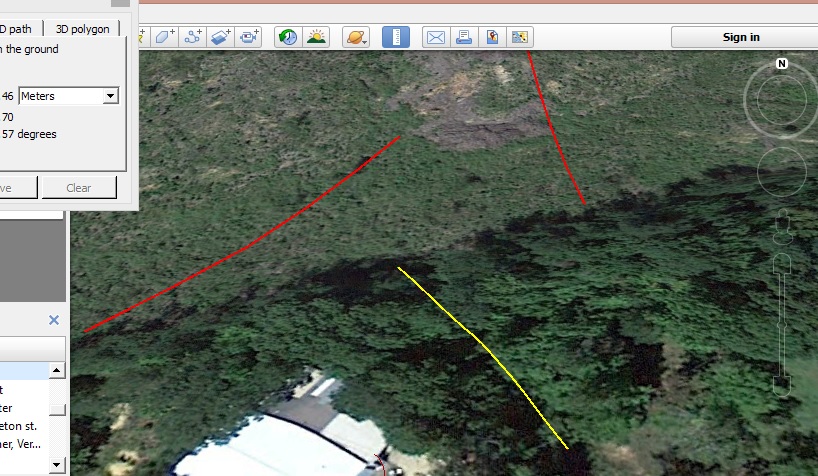
Task: Click the Print icon
Action: click(x=464, y=37)
